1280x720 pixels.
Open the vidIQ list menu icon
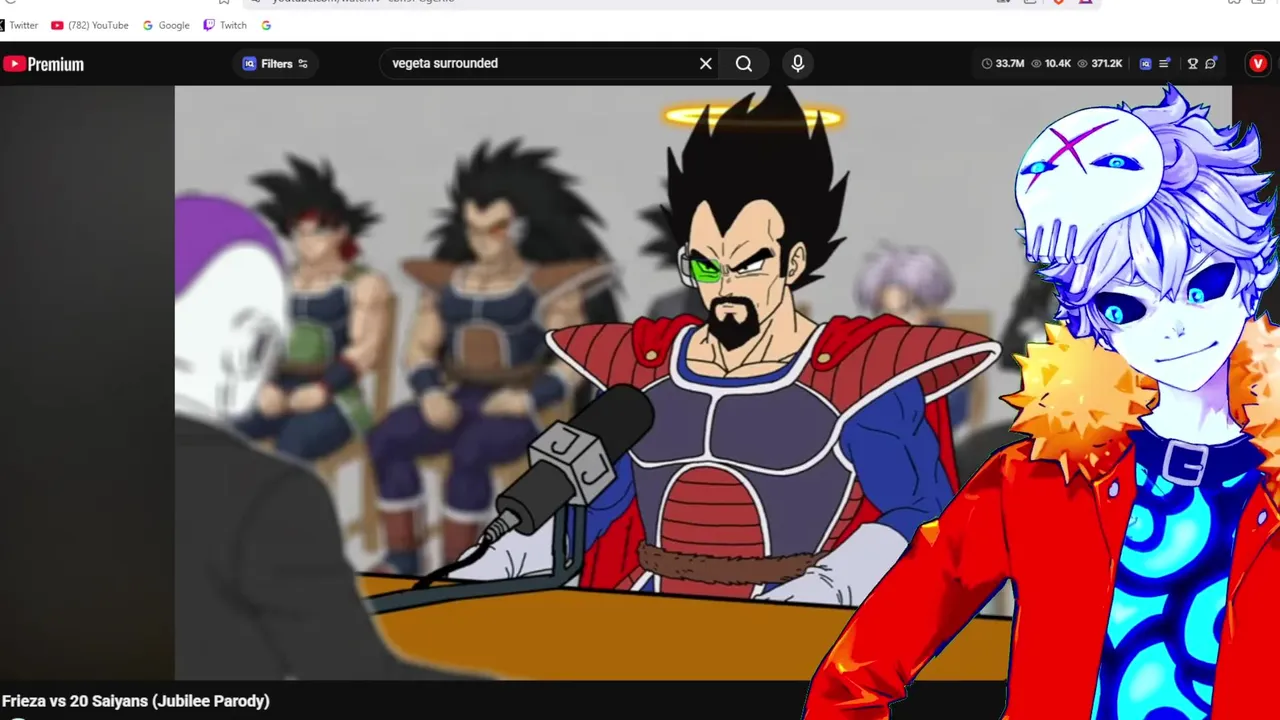(1165, 63)
